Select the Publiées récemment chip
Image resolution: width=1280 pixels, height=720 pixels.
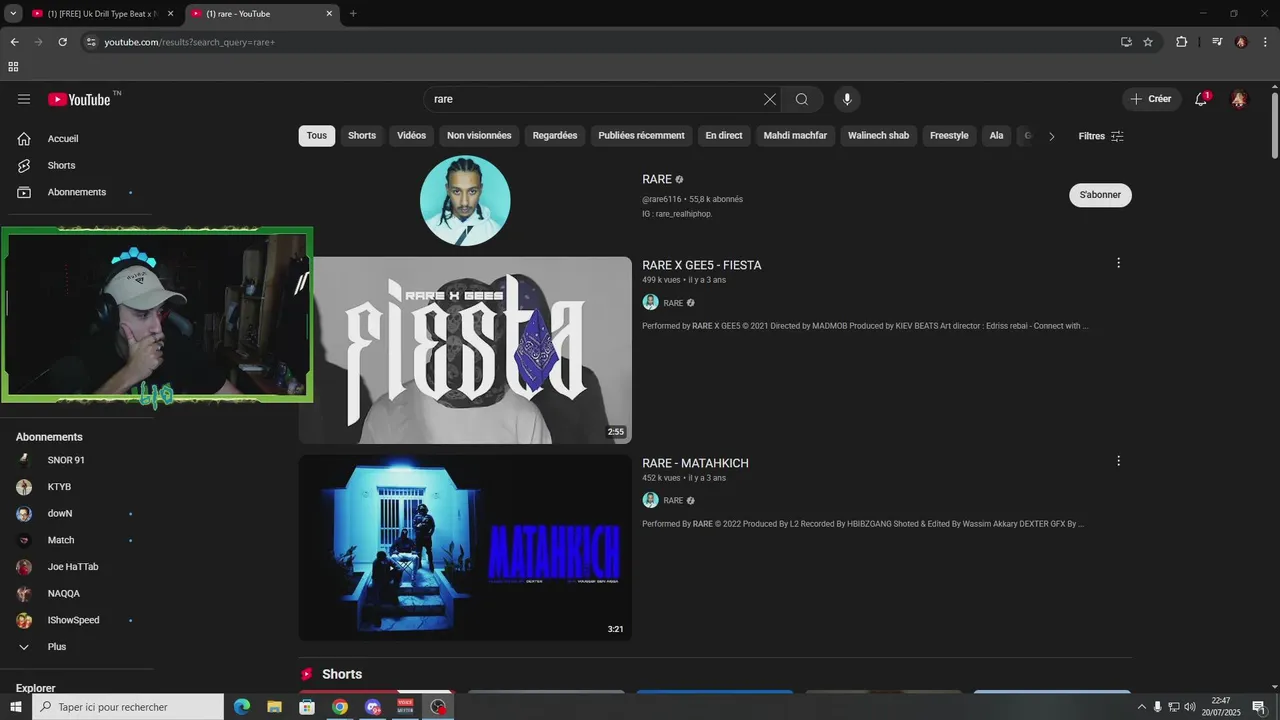coord(641,136)
